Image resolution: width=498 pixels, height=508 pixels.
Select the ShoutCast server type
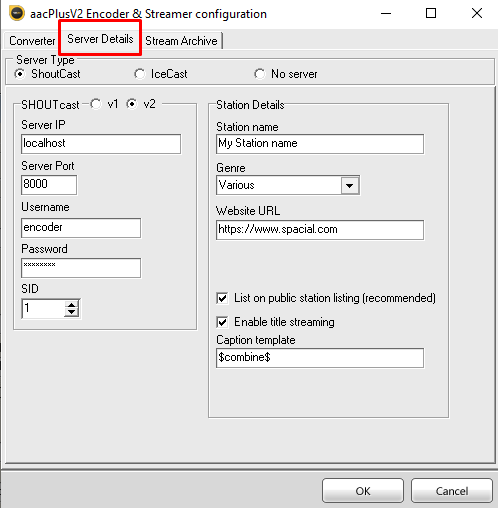click(x=20, y=74)
